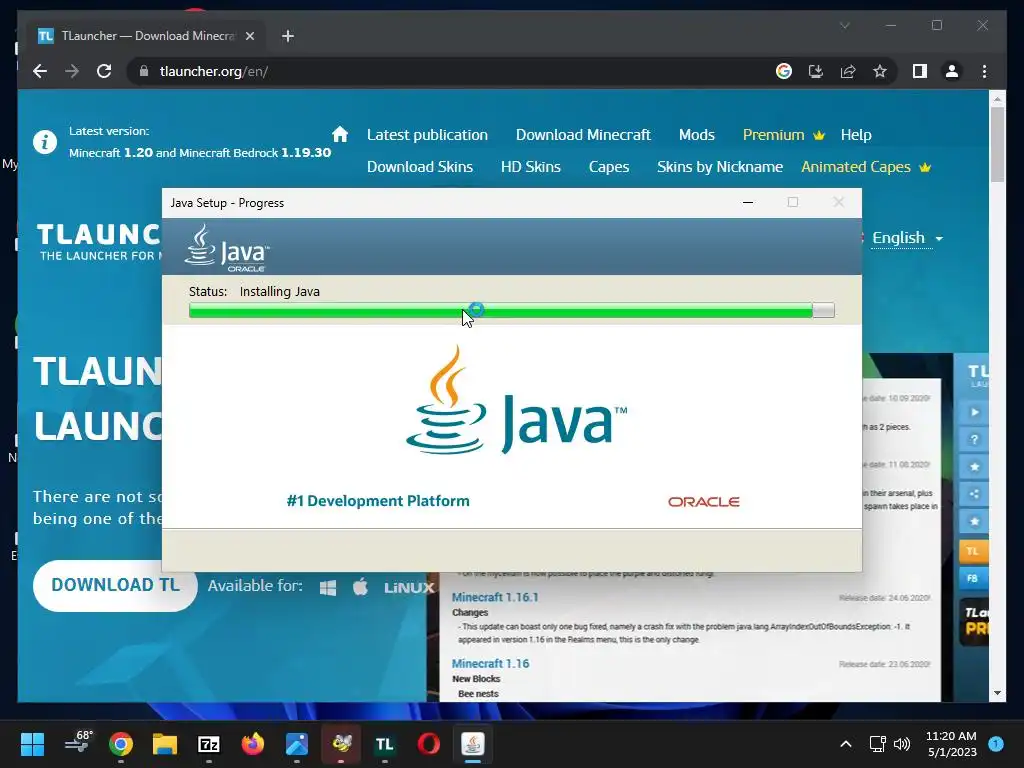Viewport: 1024px width, 768px height.
Task: Click the orange TL sidebar button
Action: coord(972,551)
